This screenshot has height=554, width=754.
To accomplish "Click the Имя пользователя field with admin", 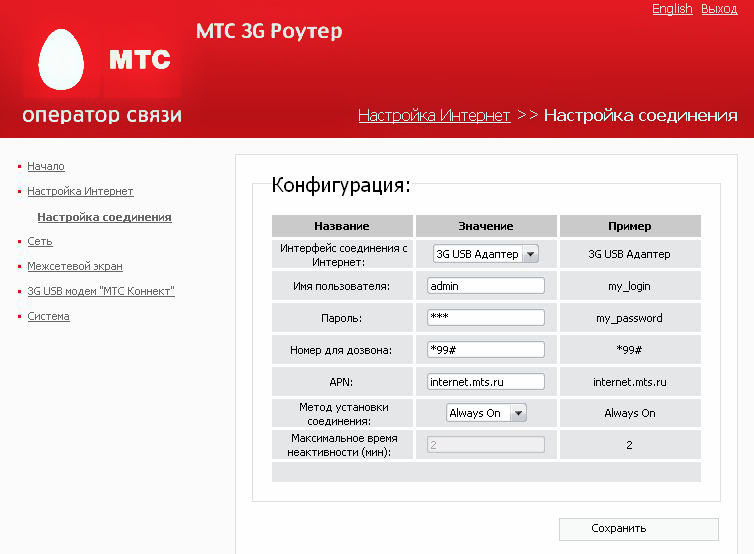I will (x=486, y=286).
